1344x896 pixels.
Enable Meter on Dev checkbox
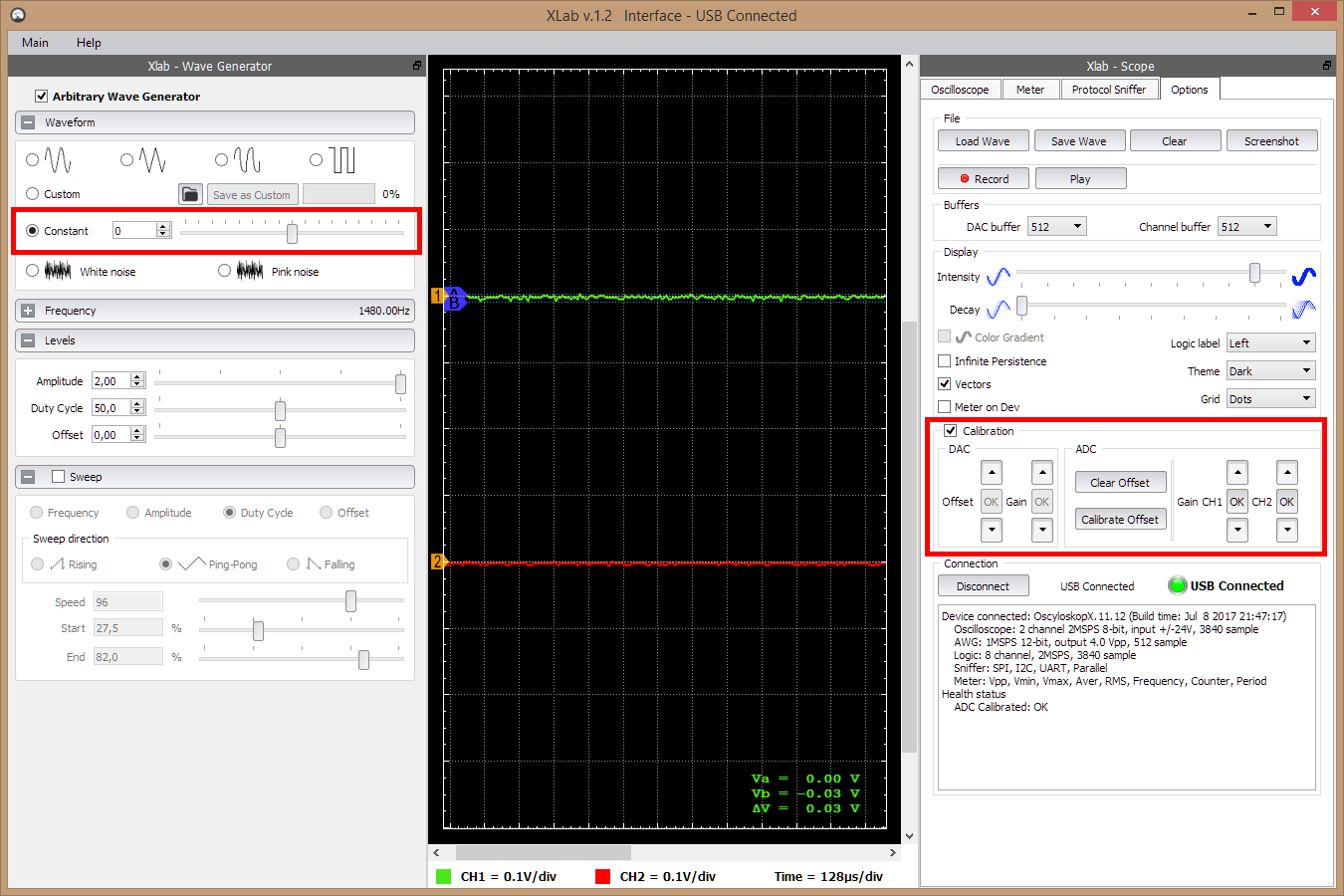pos(945,407)
